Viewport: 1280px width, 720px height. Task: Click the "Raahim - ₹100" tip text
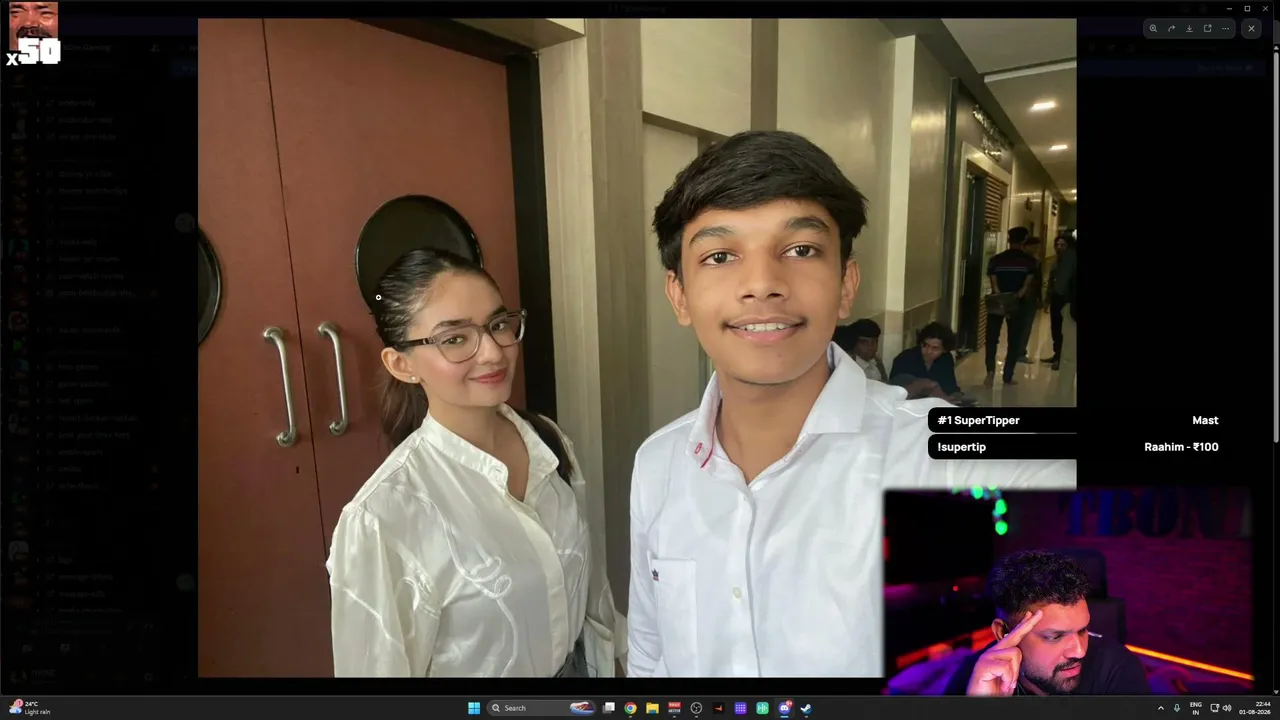(1181, 447)
